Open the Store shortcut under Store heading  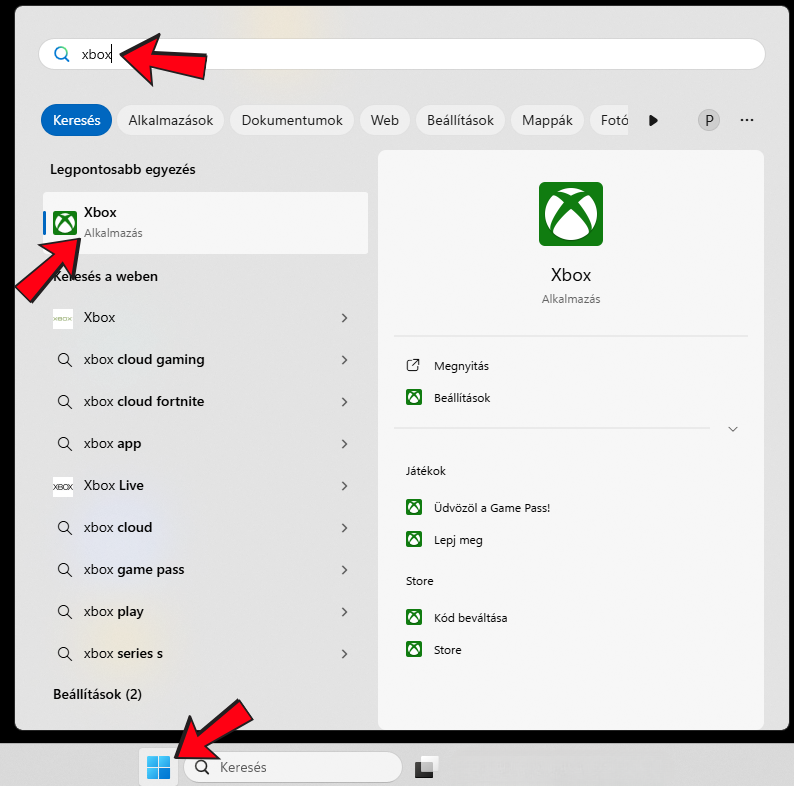(448, 649)
